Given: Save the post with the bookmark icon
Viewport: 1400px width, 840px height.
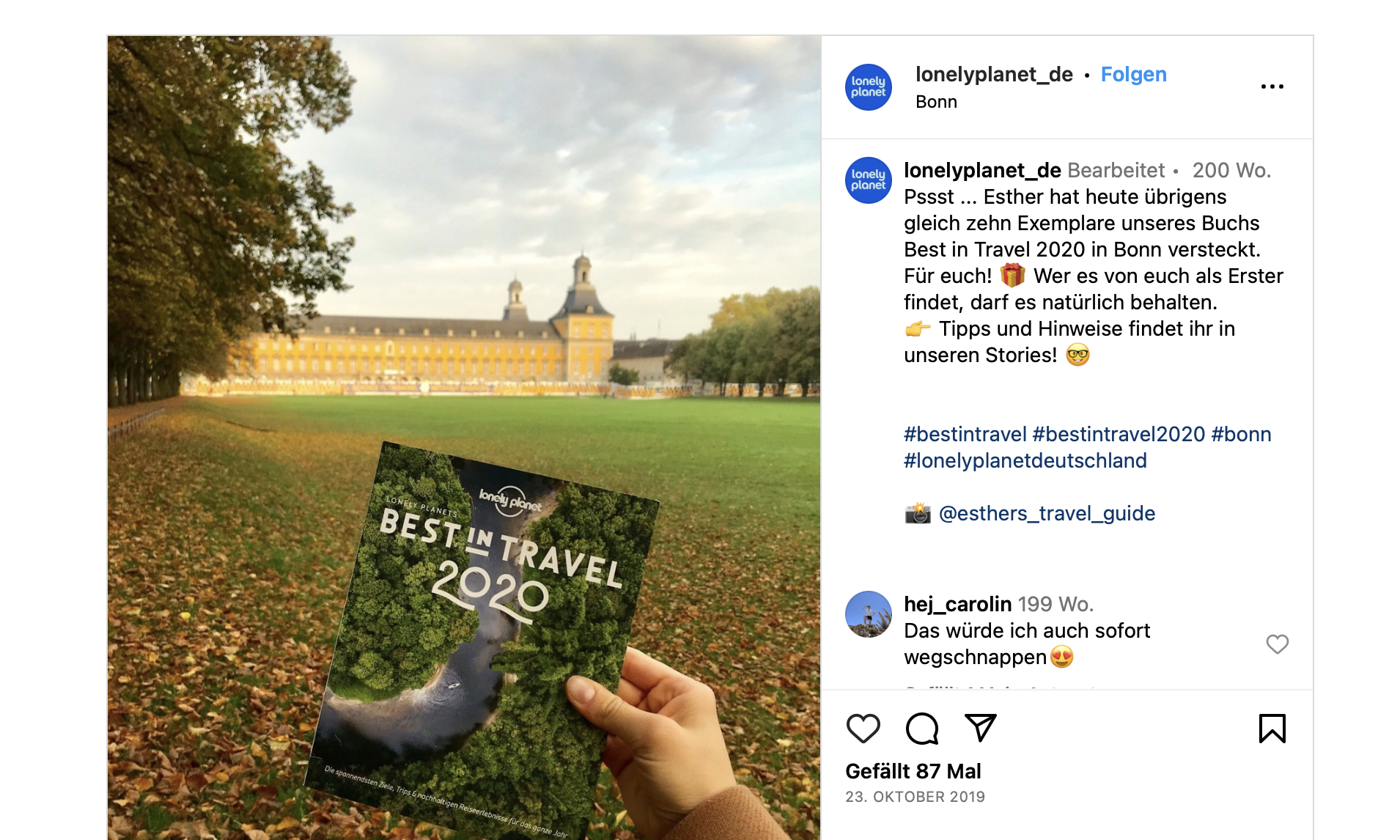Looking at the screenshot, I should 1272,729.
